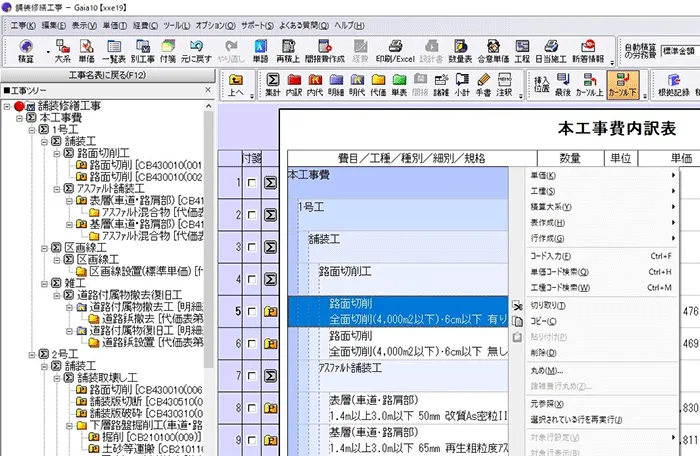
Task: Click the 工事ツリー scroll up arrow
Action: [208, 106]
